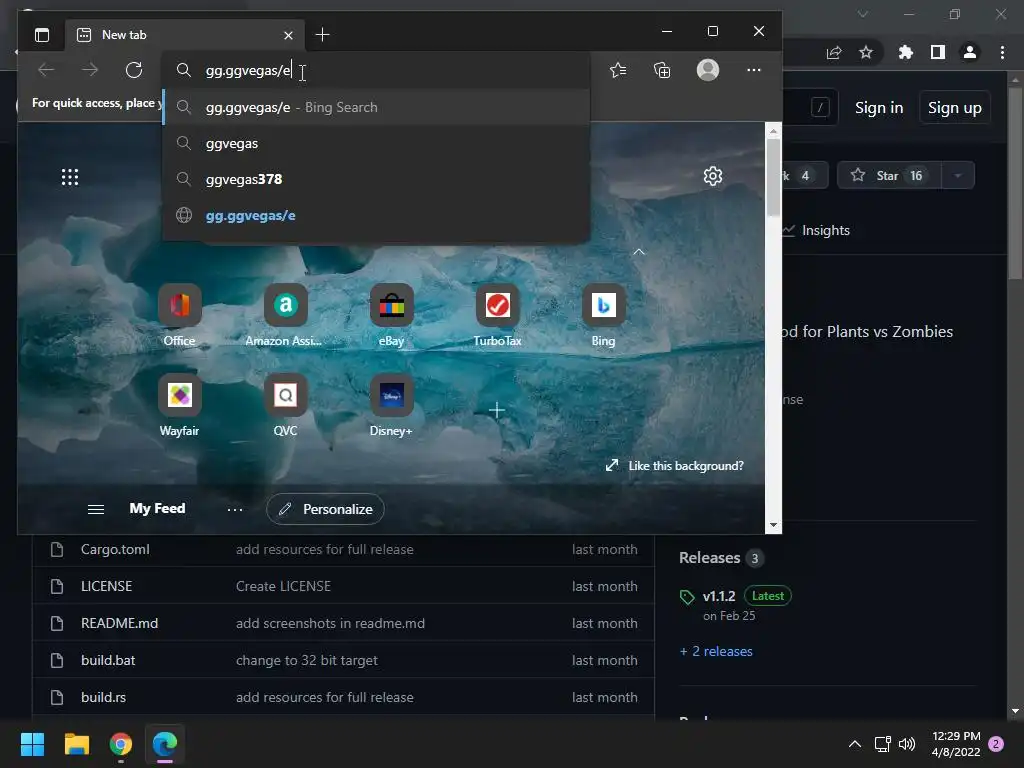Open Star list dropdown arrow on GitHub

958,175
